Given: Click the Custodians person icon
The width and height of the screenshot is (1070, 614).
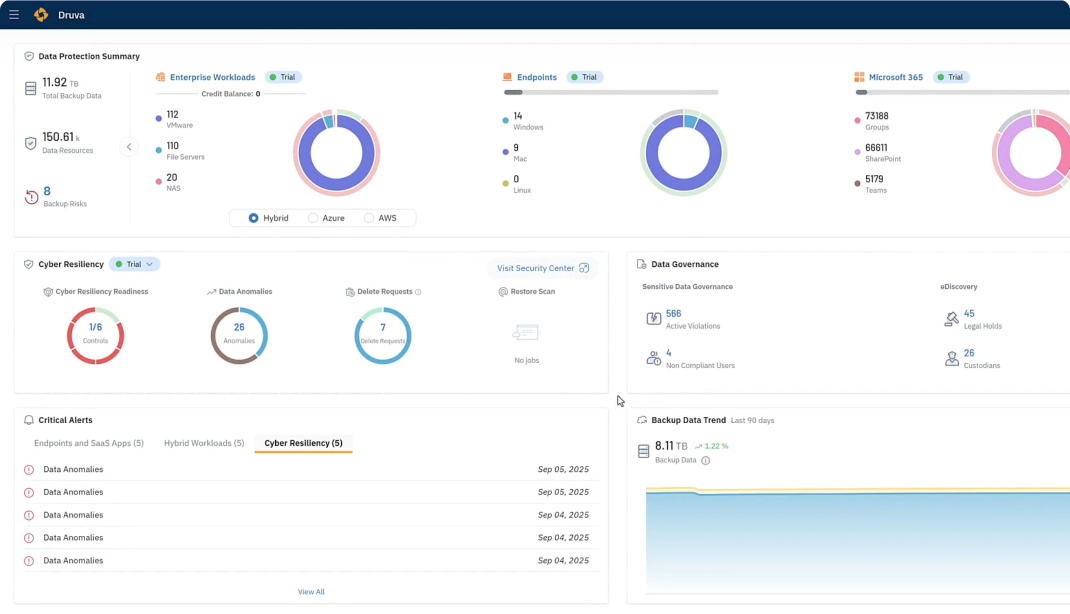Looking at the screenshot, I should pyautogui.click(x=951, y=358).
